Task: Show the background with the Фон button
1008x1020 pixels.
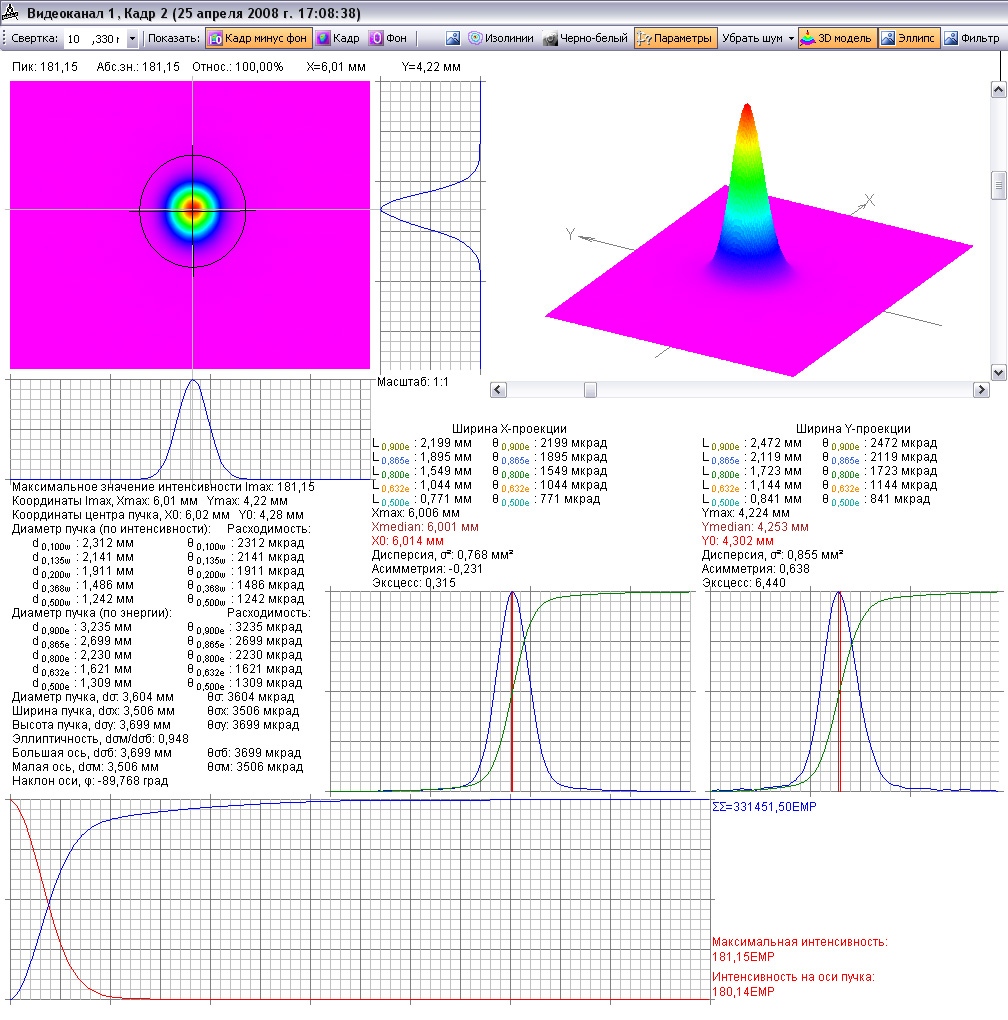Action: point(388,38)
